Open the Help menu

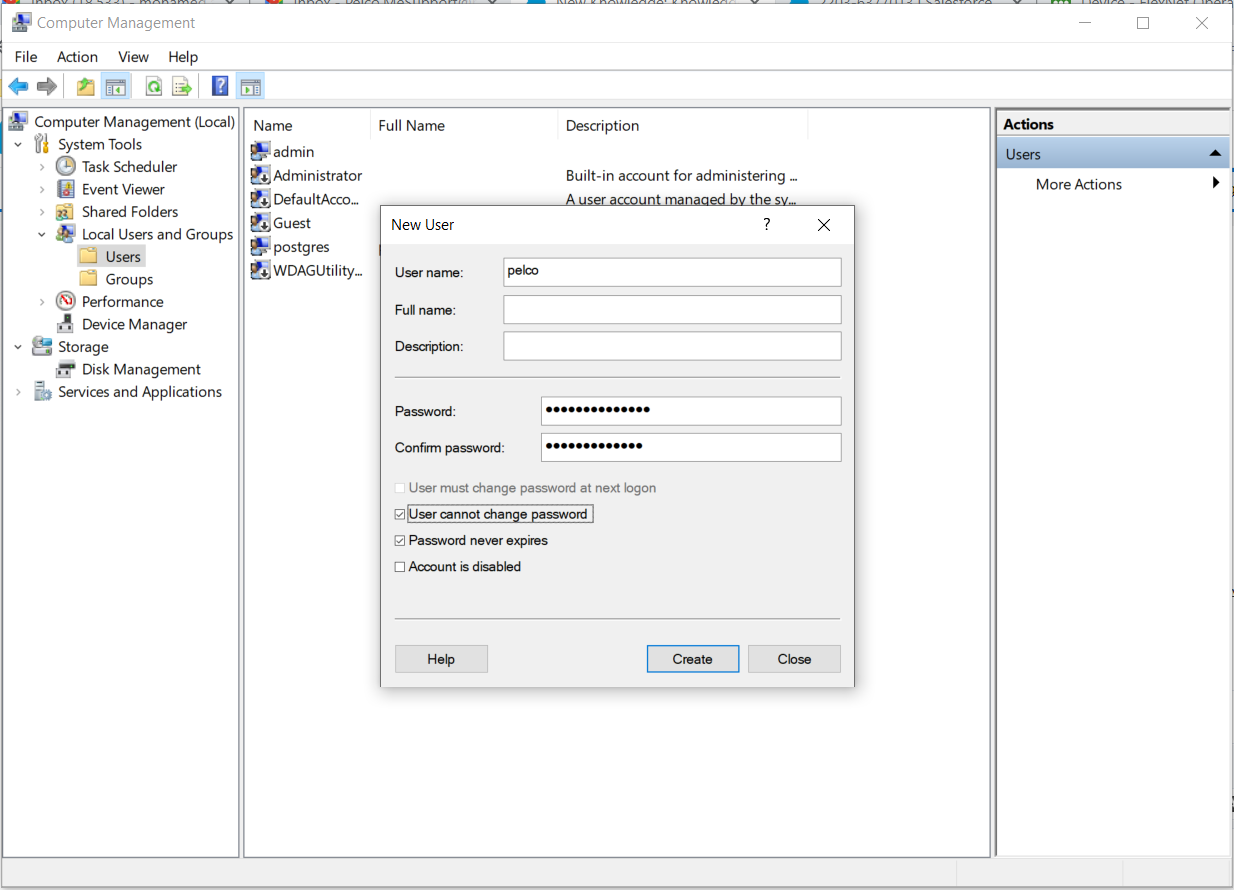[183, 57]
